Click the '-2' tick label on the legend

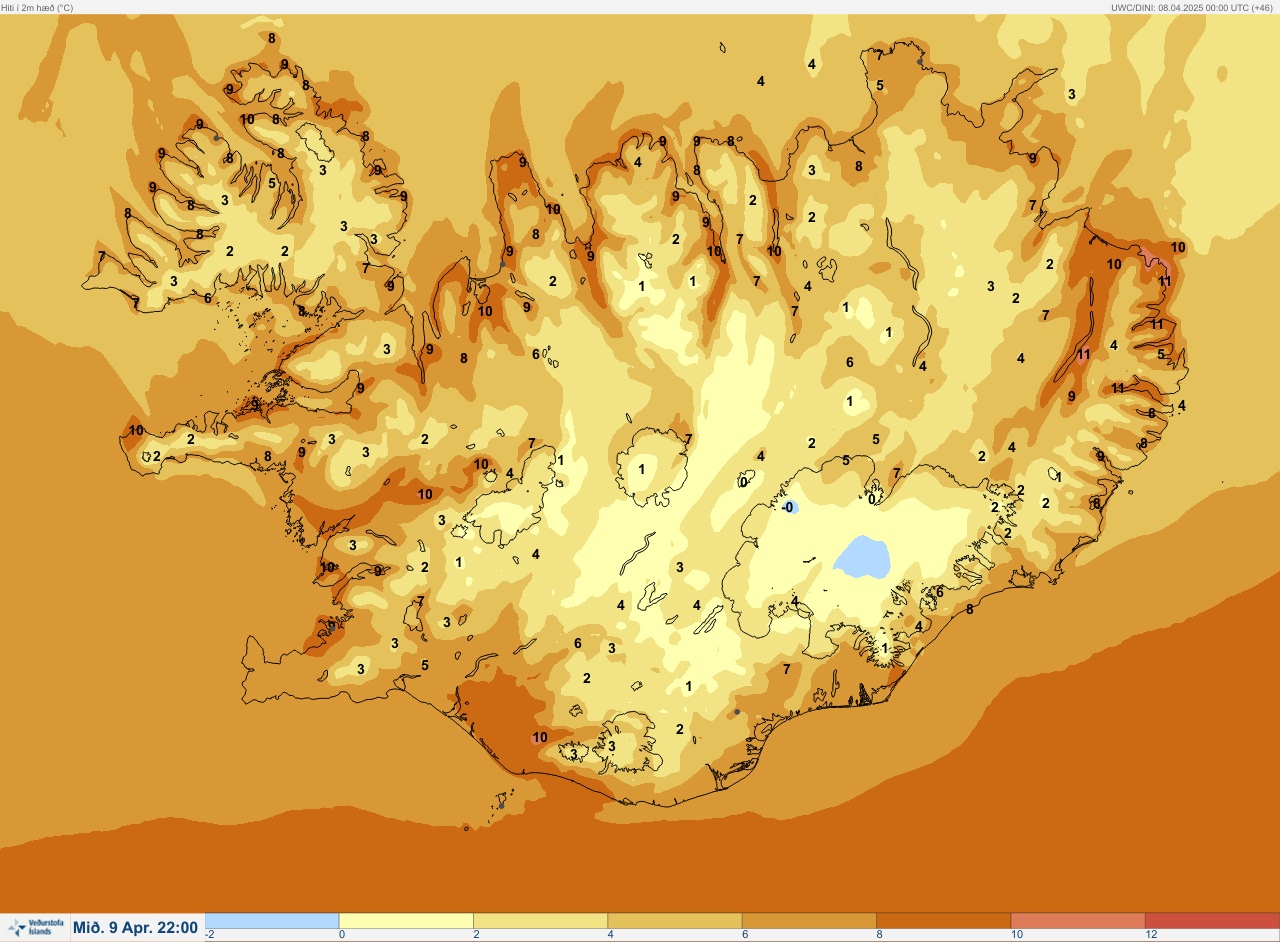pos(210,935)
